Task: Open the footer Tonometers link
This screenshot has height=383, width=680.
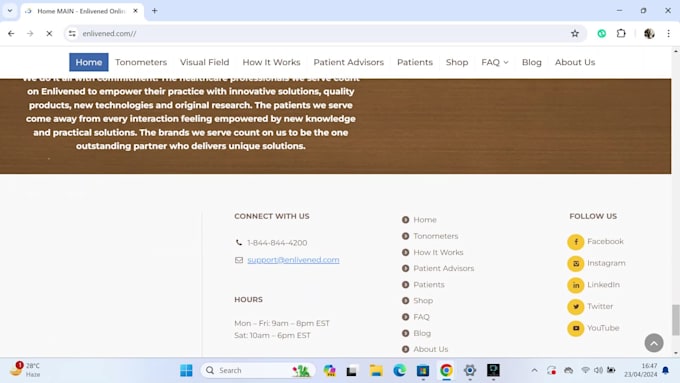Action: (x=435, y=236)
